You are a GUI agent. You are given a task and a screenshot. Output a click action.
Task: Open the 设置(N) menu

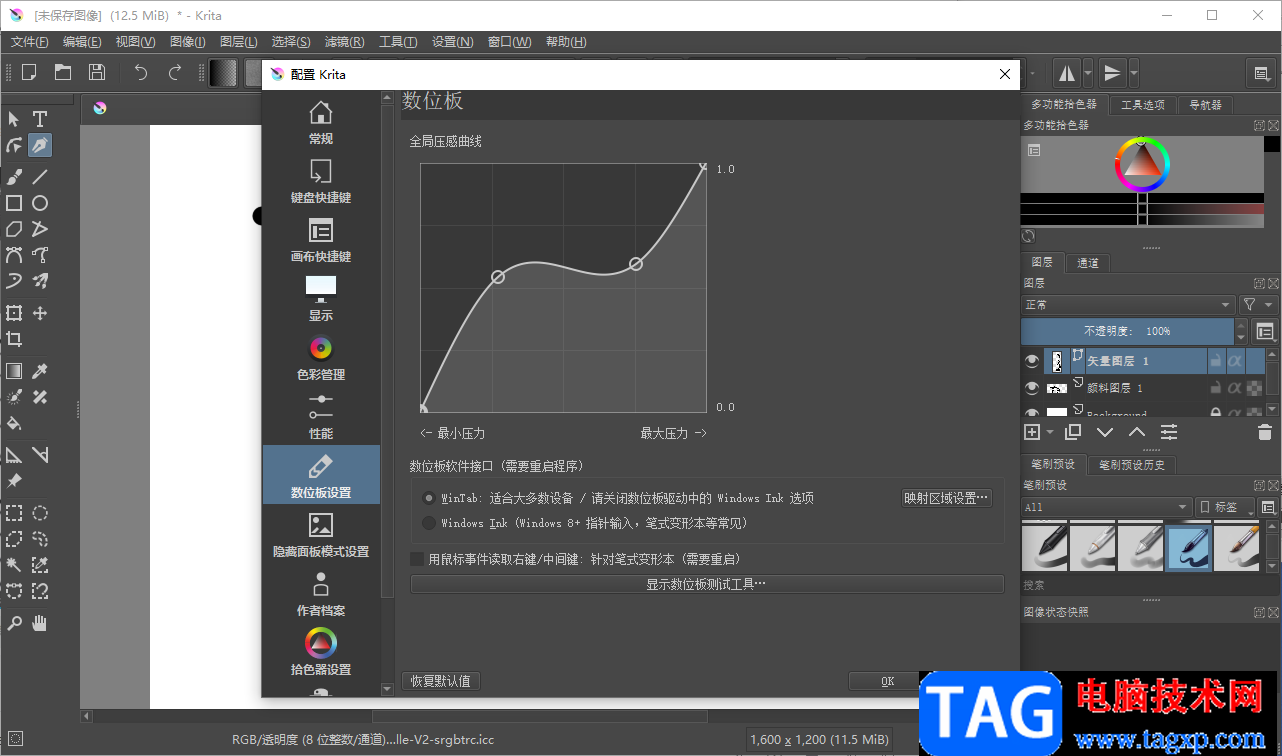pos(453,42)
